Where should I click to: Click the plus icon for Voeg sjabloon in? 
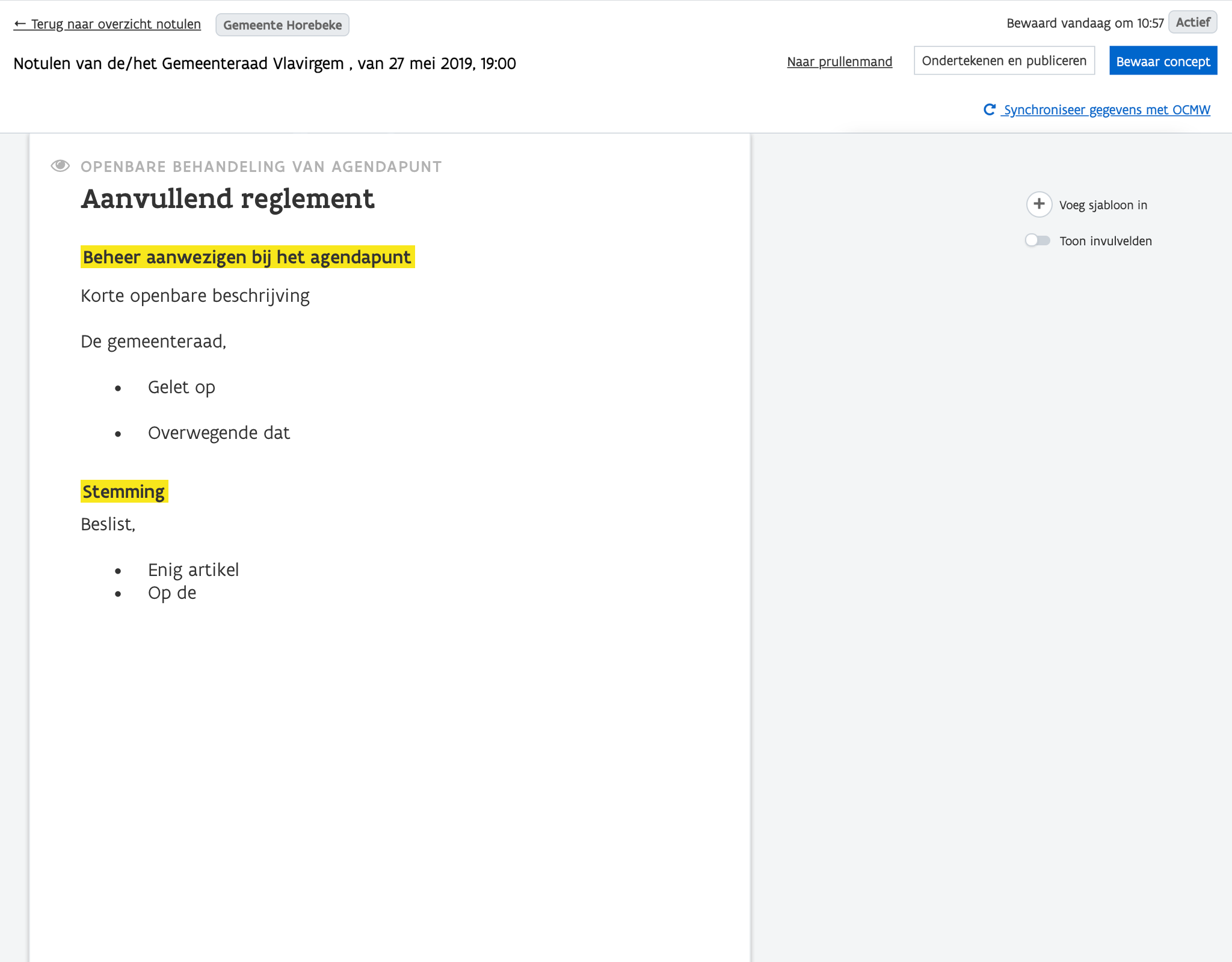(1039, 204)
